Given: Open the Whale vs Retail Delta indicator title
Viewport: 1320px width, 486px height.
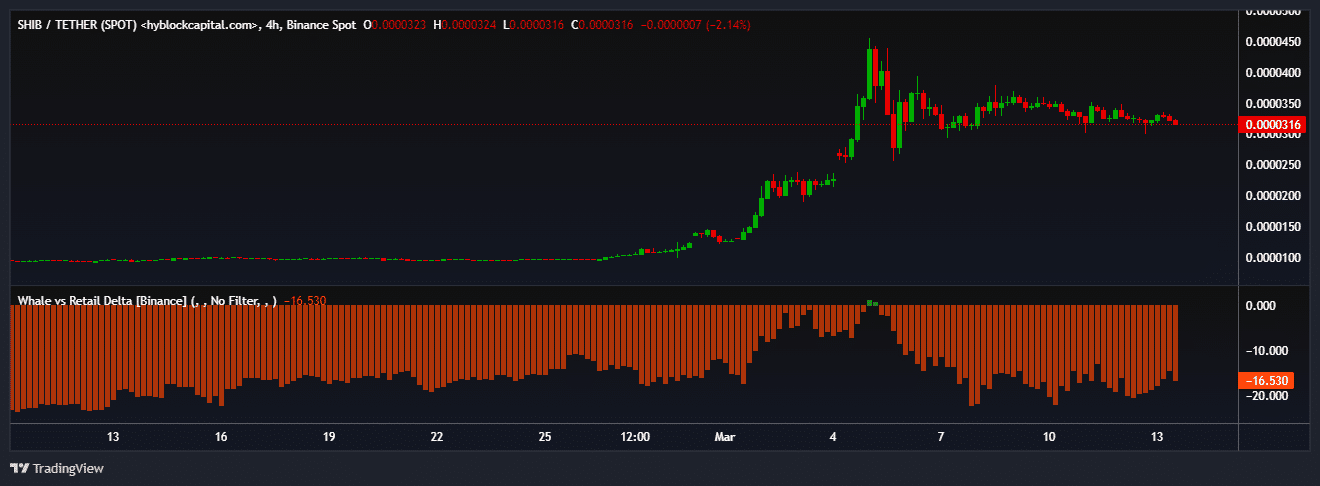Looking at the screenshot, I should 102,300.
